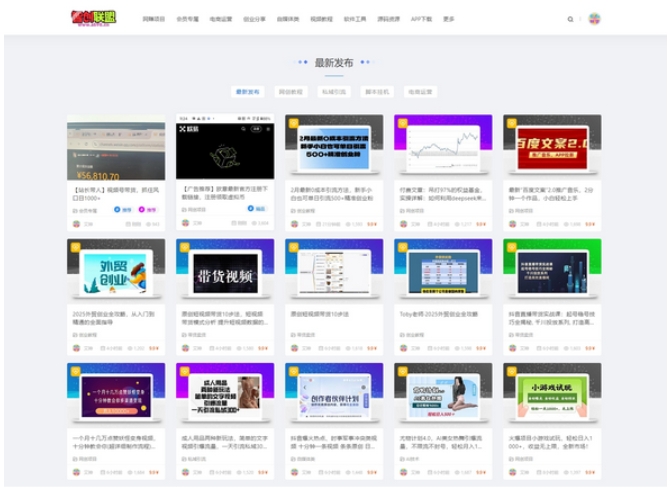Image resolution: width=670 pixels, height=490 pixels.
Task: Open the search magnifier icon
Action: (x=571, y=19)
